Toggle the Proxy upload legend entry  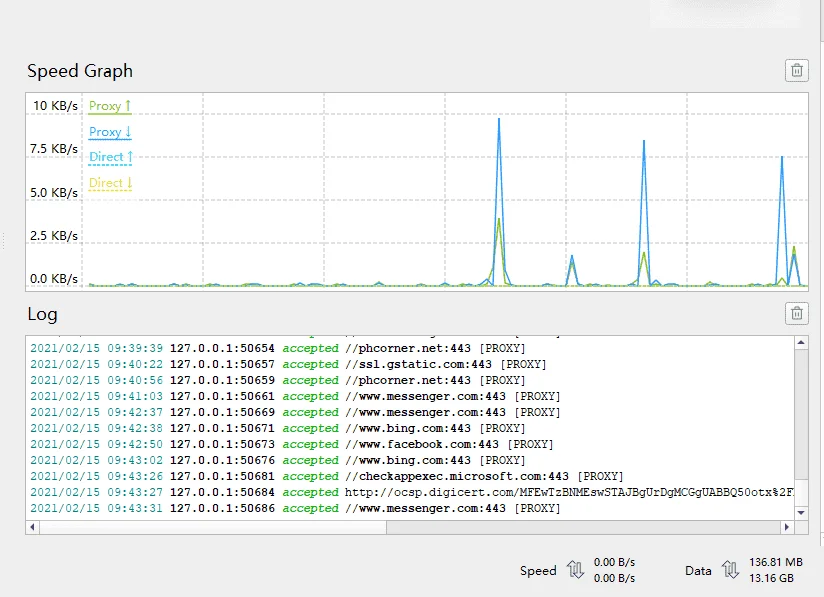(x=110, y=106)
